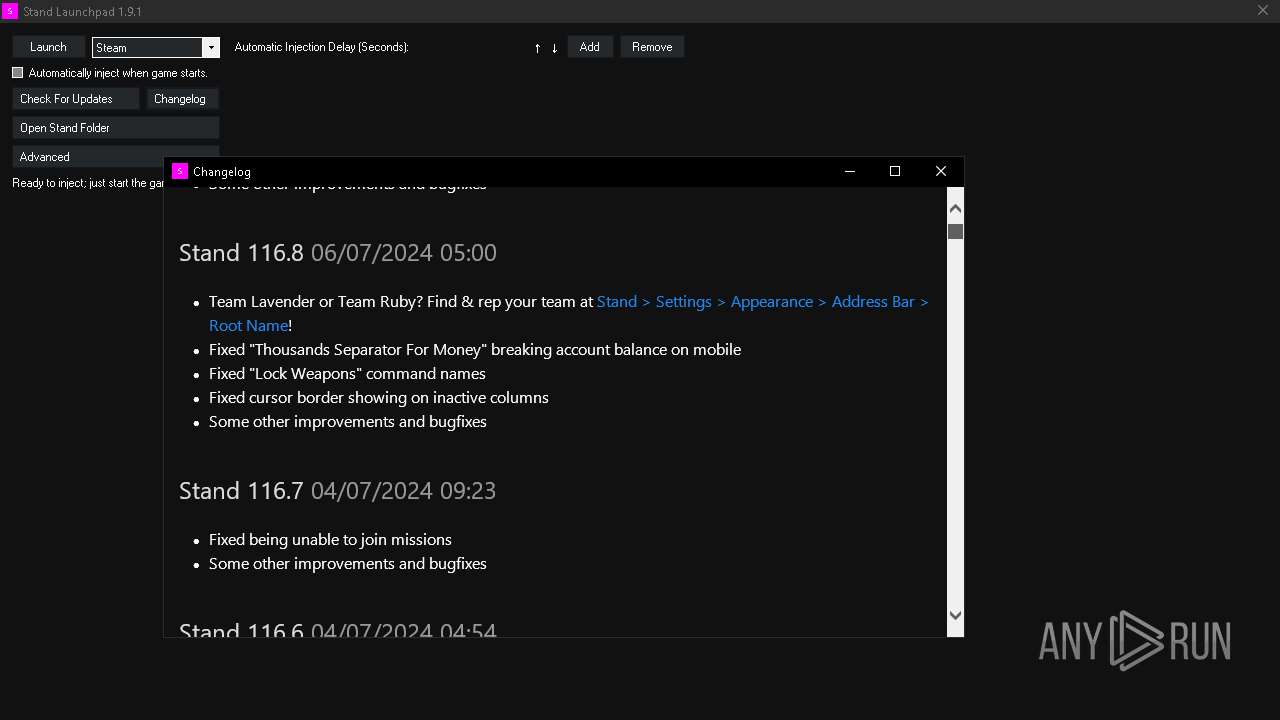
Task: Open the Stand folder
Action: (x=116, y=128)
